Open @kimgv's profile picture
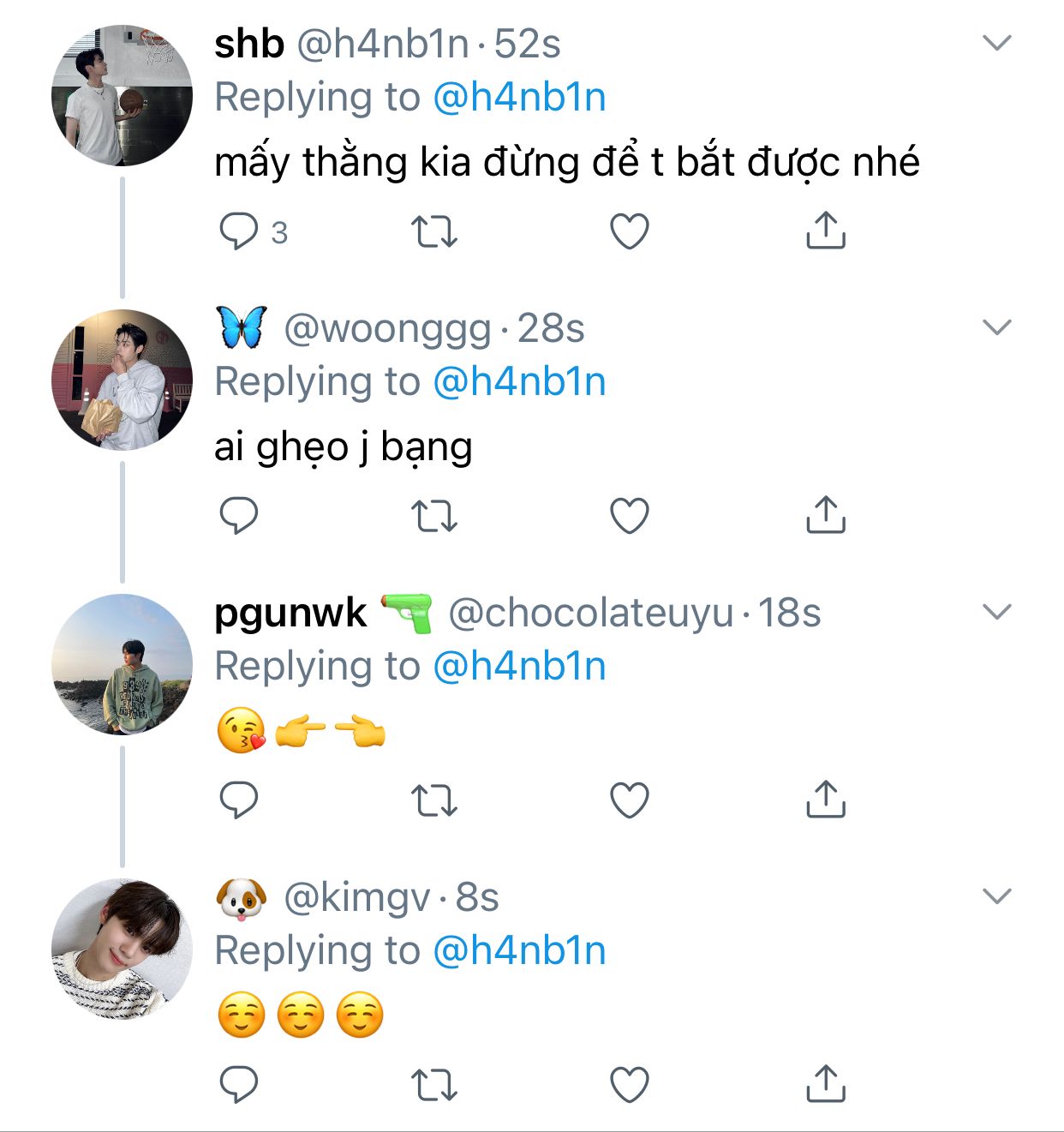Screen dimensions: 1064x1132 [x=122, y=949]
